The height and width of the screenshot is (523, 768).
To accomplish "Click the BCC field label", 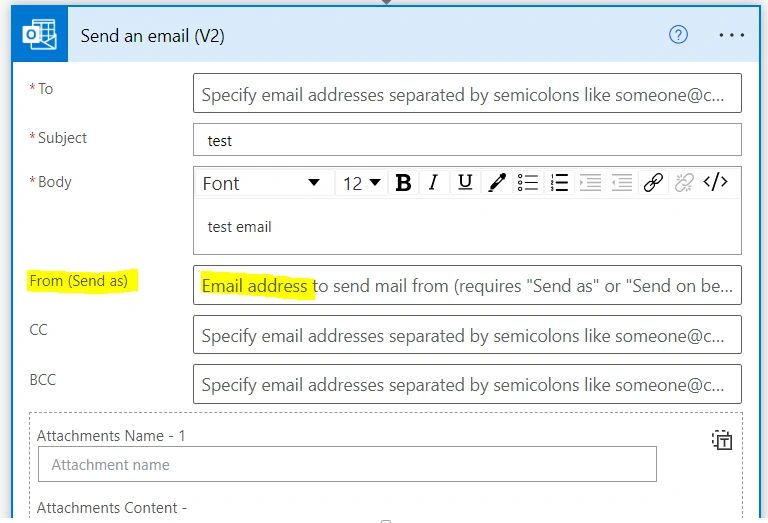I will pos(43,380).
